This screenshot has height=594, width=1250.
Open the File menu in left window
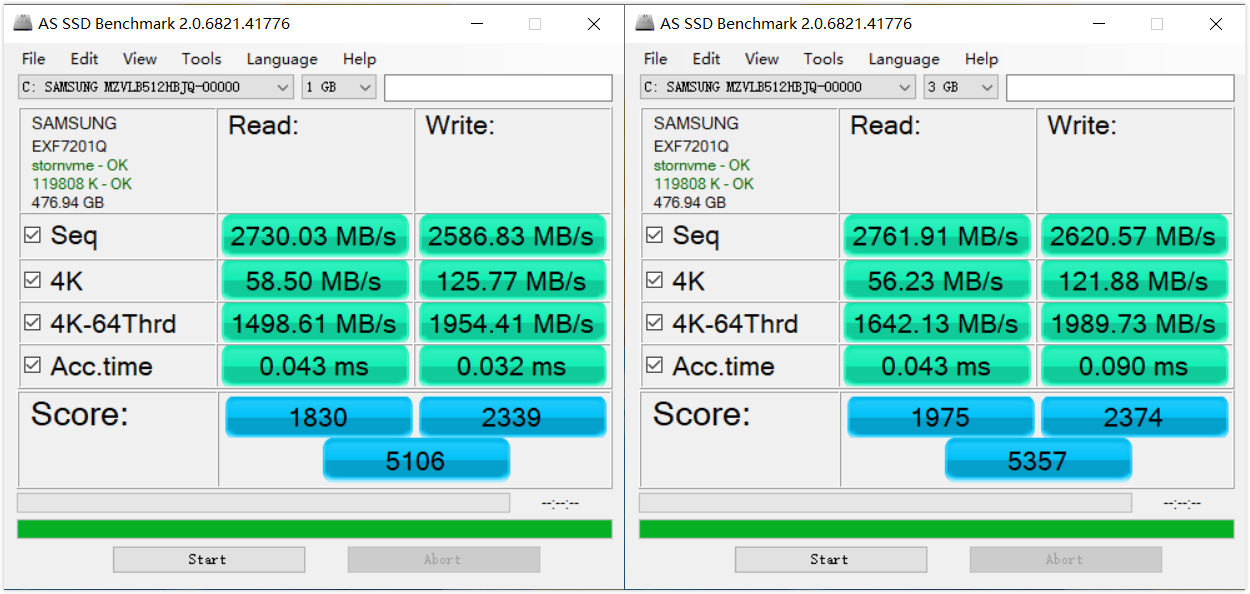tap(33, 59)
